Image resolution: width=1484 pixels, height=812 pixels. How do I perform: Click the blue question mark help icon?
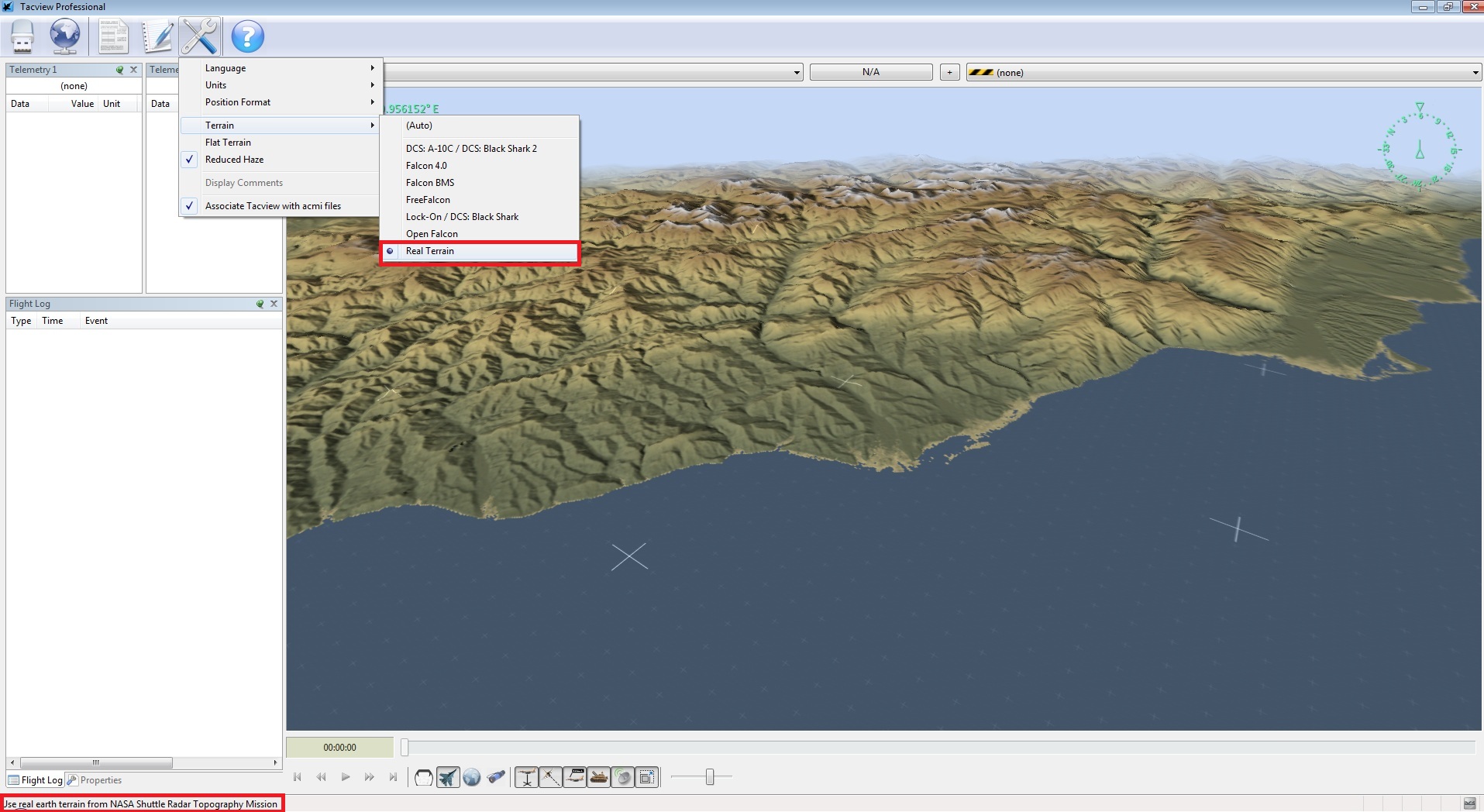(x=248, y=36)
